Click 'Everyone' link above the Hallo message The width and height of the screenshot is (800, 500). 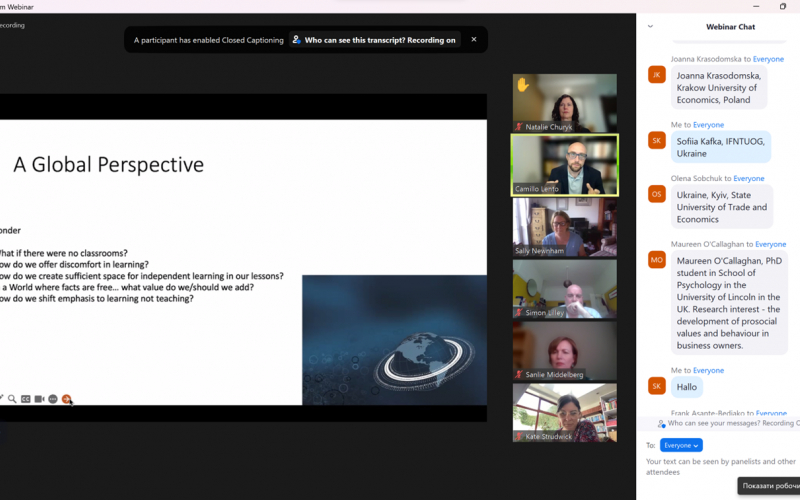pyautogui.click(x=708, y=370)
